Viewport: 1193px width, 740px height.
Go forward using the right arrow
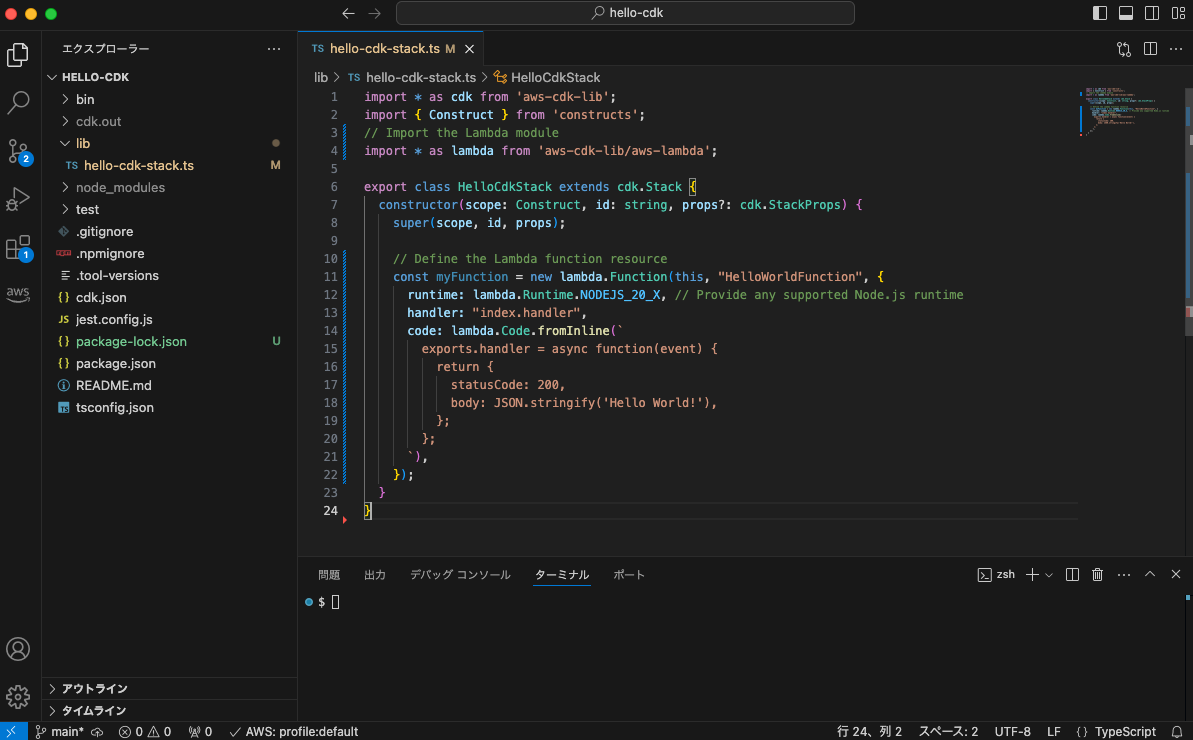click(374, 13)
